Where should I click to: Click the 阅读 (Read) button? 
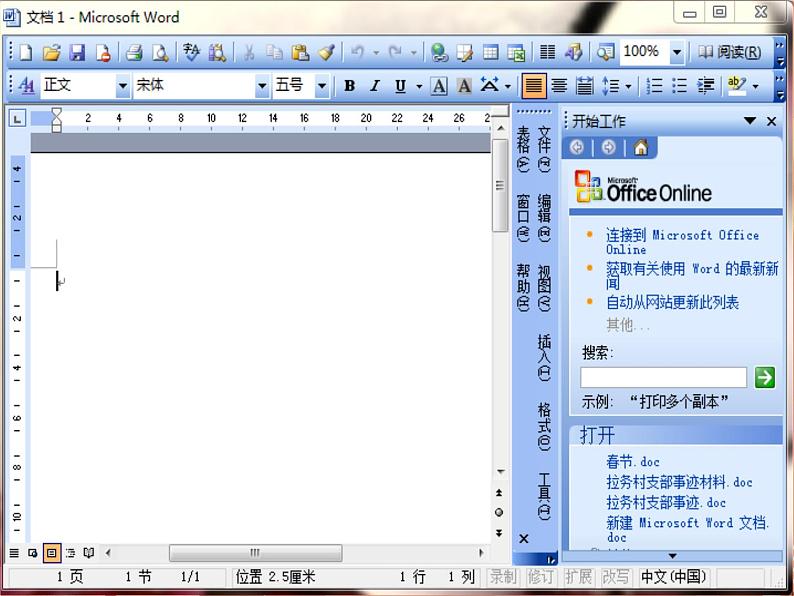click(730, 52)
